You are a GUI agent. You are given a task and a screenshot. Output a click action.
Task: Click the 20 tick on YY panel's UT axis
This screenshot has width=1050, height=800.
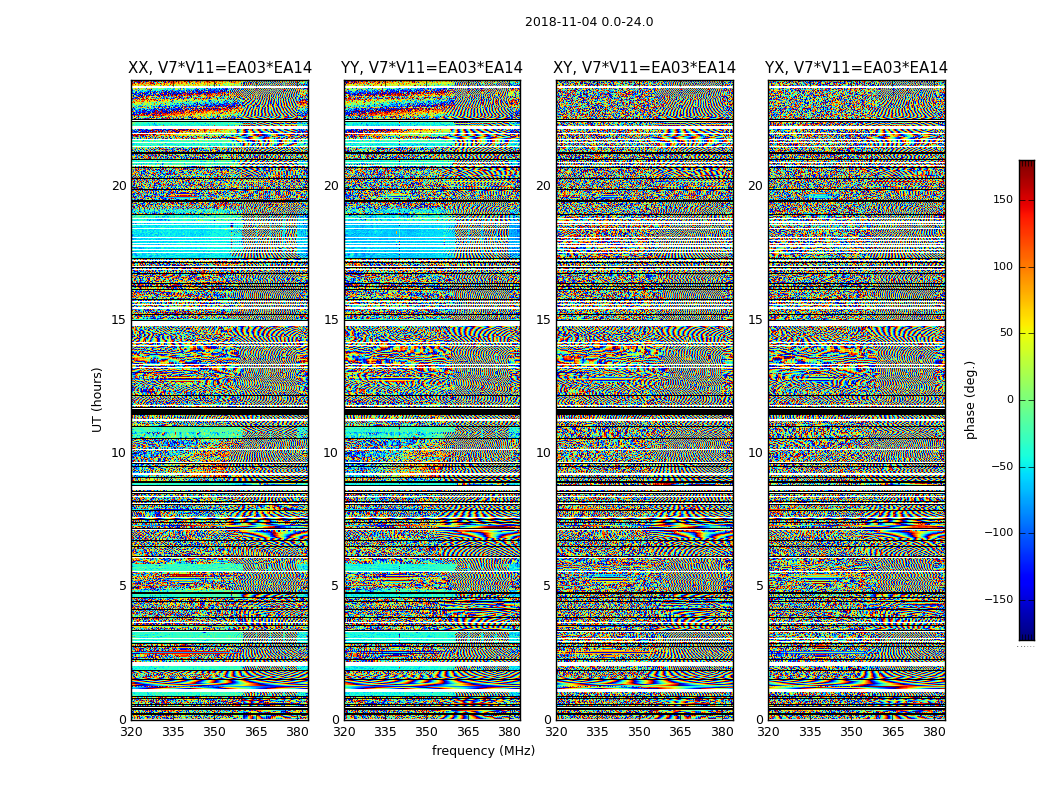tap(331, 186)
